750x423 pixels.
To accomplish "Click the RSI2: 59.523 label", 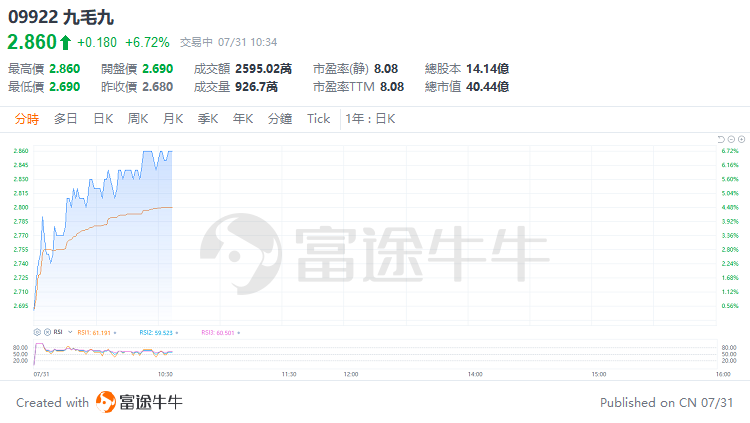I will (x=156, y=333).
